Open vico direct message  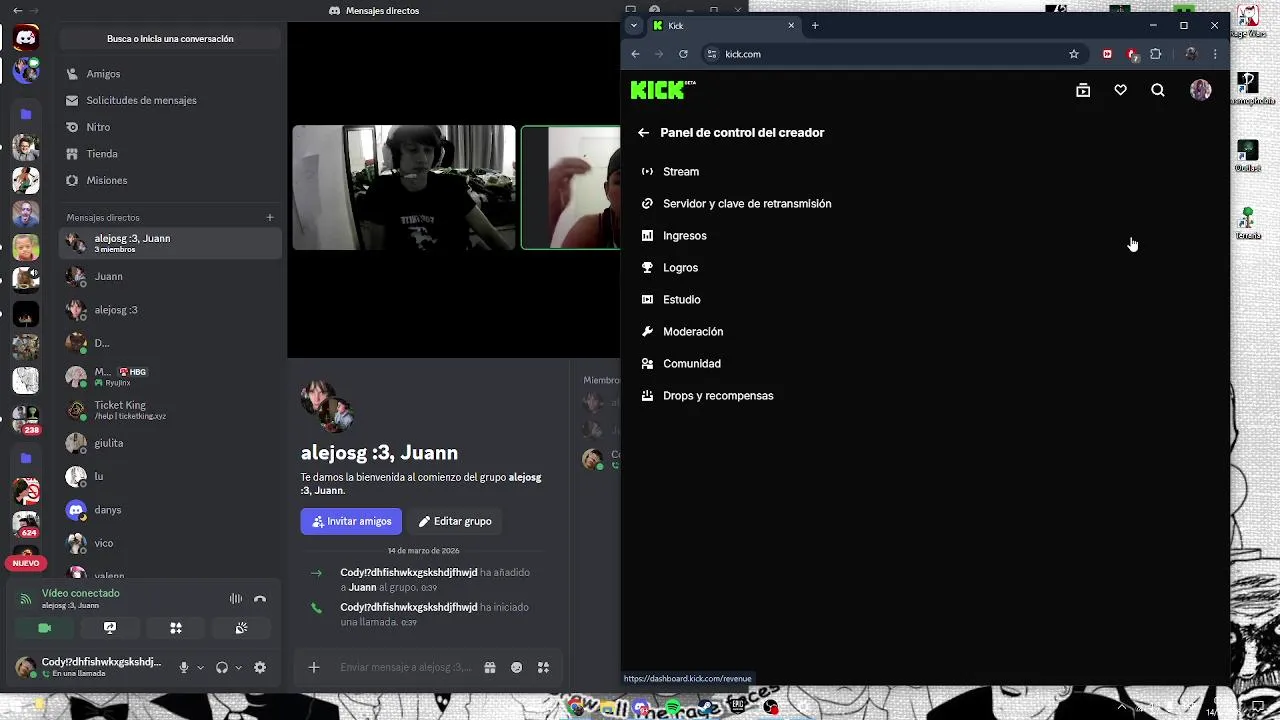tap(170, 543)
